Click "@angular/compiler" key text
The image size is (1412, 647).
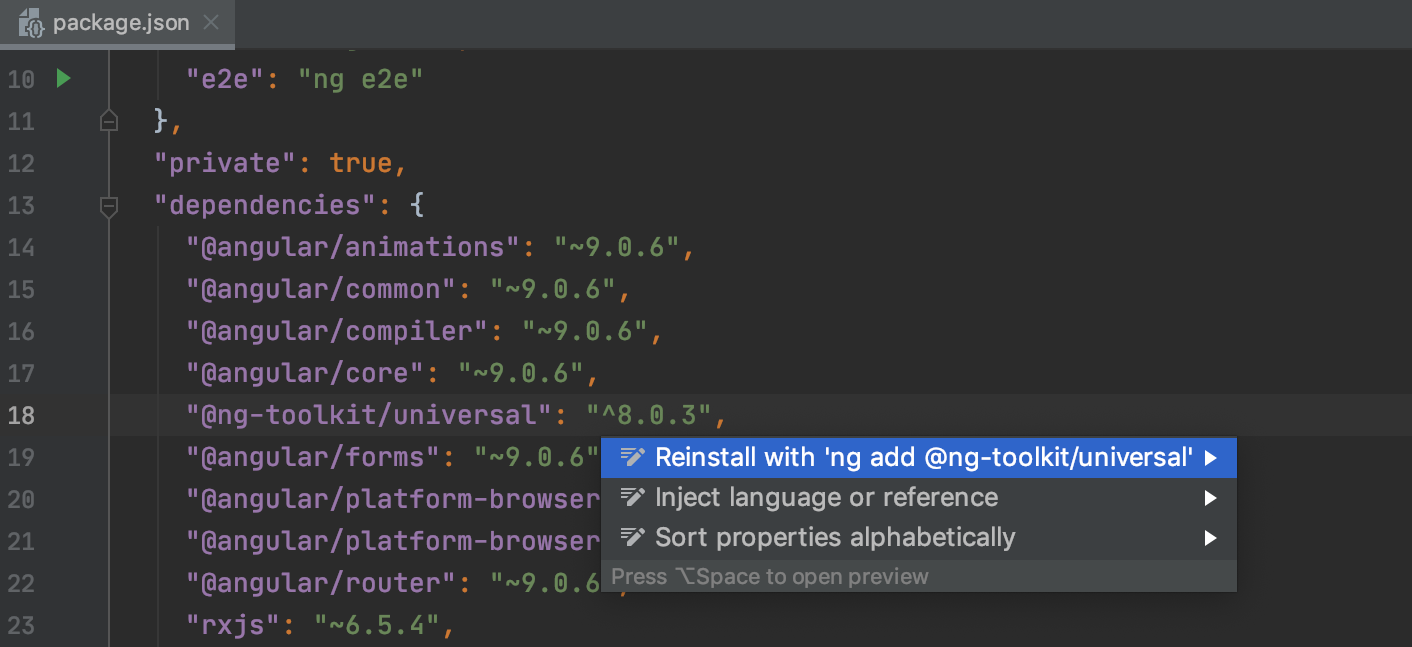point(338,331)
